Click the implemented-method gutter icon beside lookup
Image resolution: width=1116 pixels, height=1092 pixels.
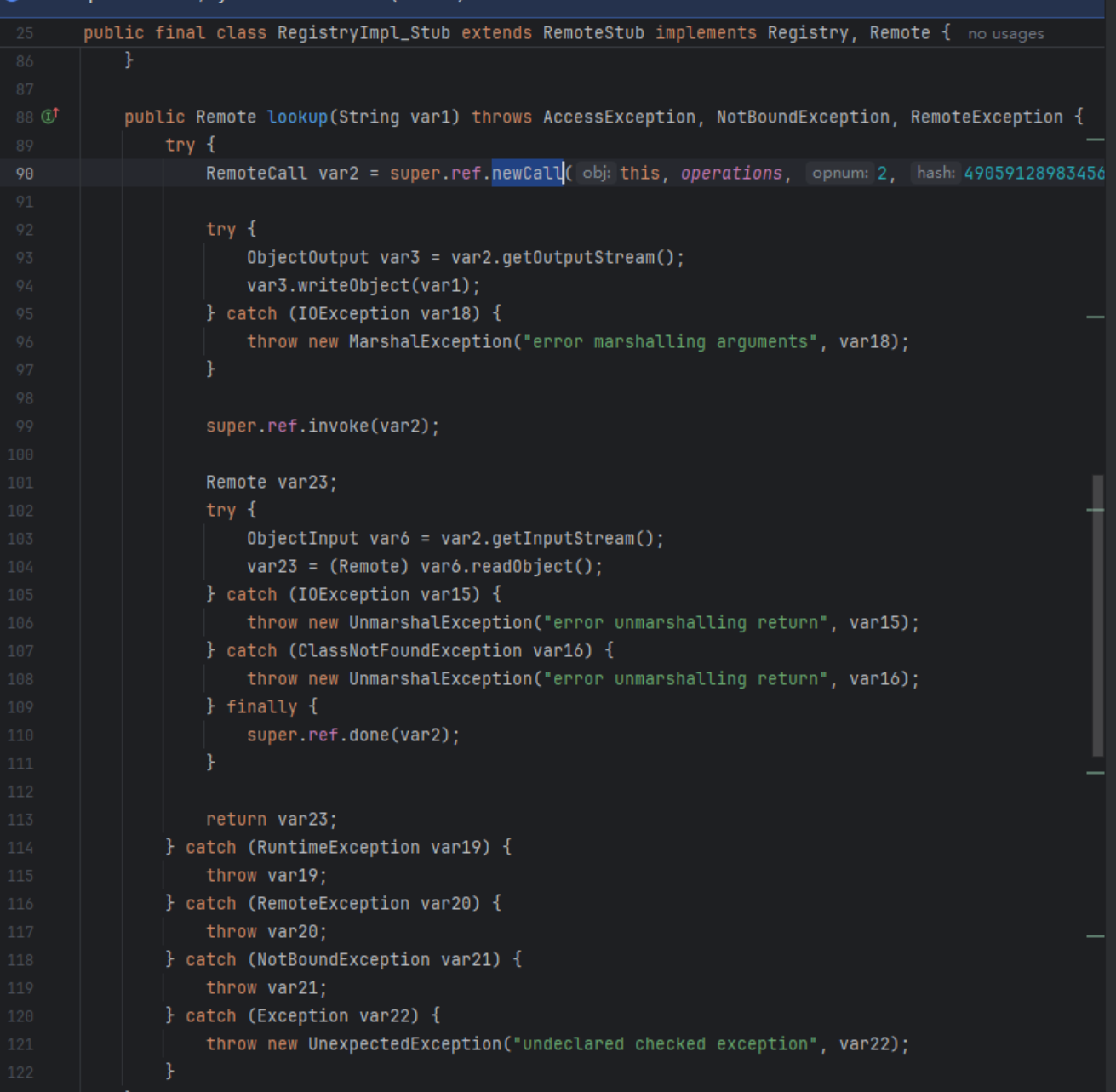point(50,116)
